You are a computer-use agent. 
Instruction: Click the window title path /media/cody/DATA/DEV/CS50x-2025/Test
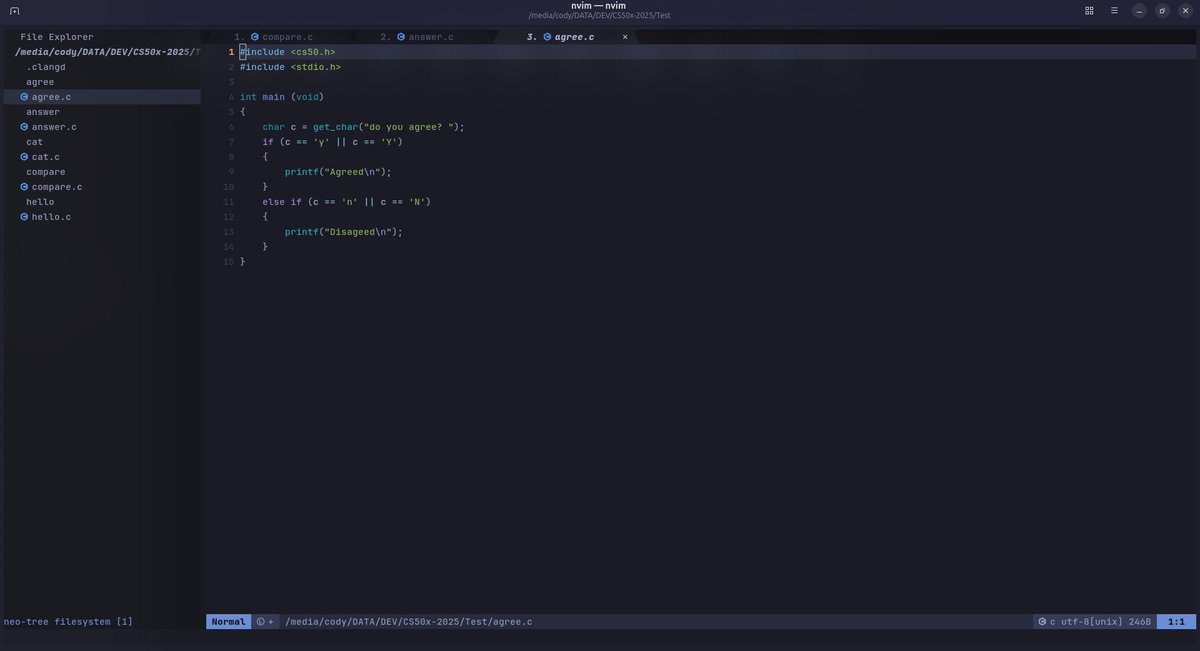pos(599,16)
